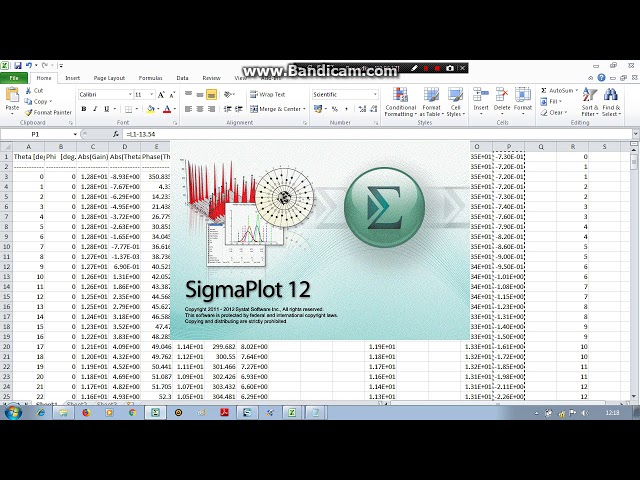
Task: Decrease decimal places
Action: pyautogui.click(x=373, y=109)
